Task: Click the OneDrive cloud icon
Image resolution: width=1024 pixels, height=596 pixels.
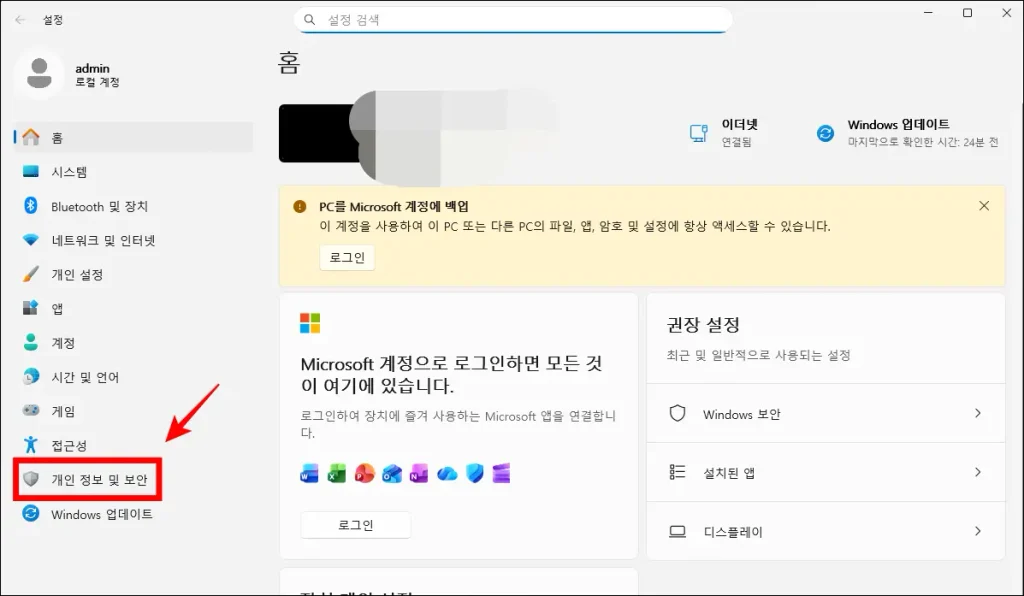Action: tap(447, 474)
